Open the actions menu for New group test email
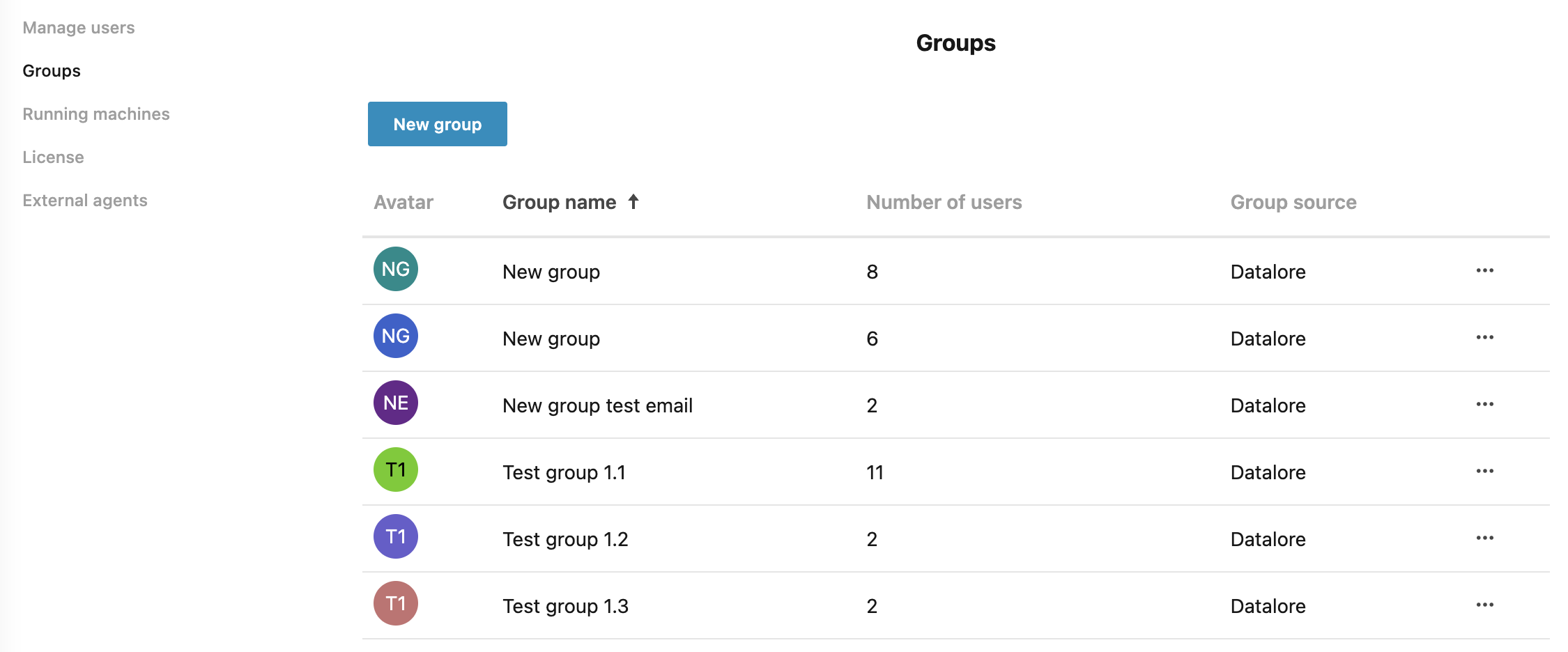 (x=1485, y=403)
